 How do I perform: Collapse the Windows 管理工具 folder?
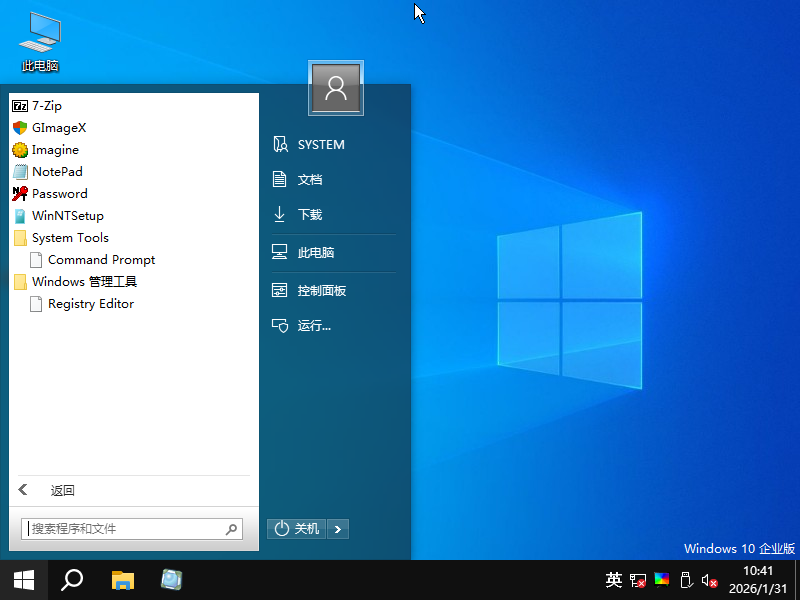[83, 282]
